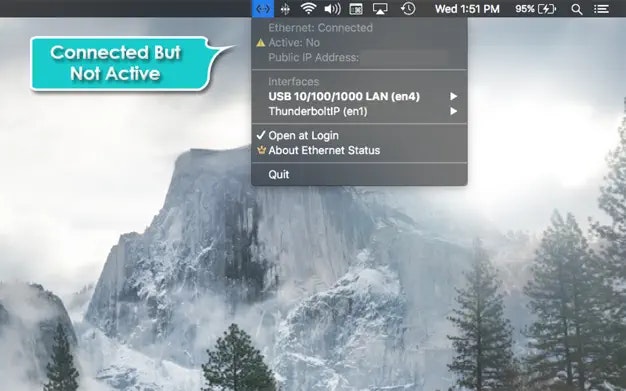
Task: Click the yellow warning triangle beside Active
Action: (261, 43)
